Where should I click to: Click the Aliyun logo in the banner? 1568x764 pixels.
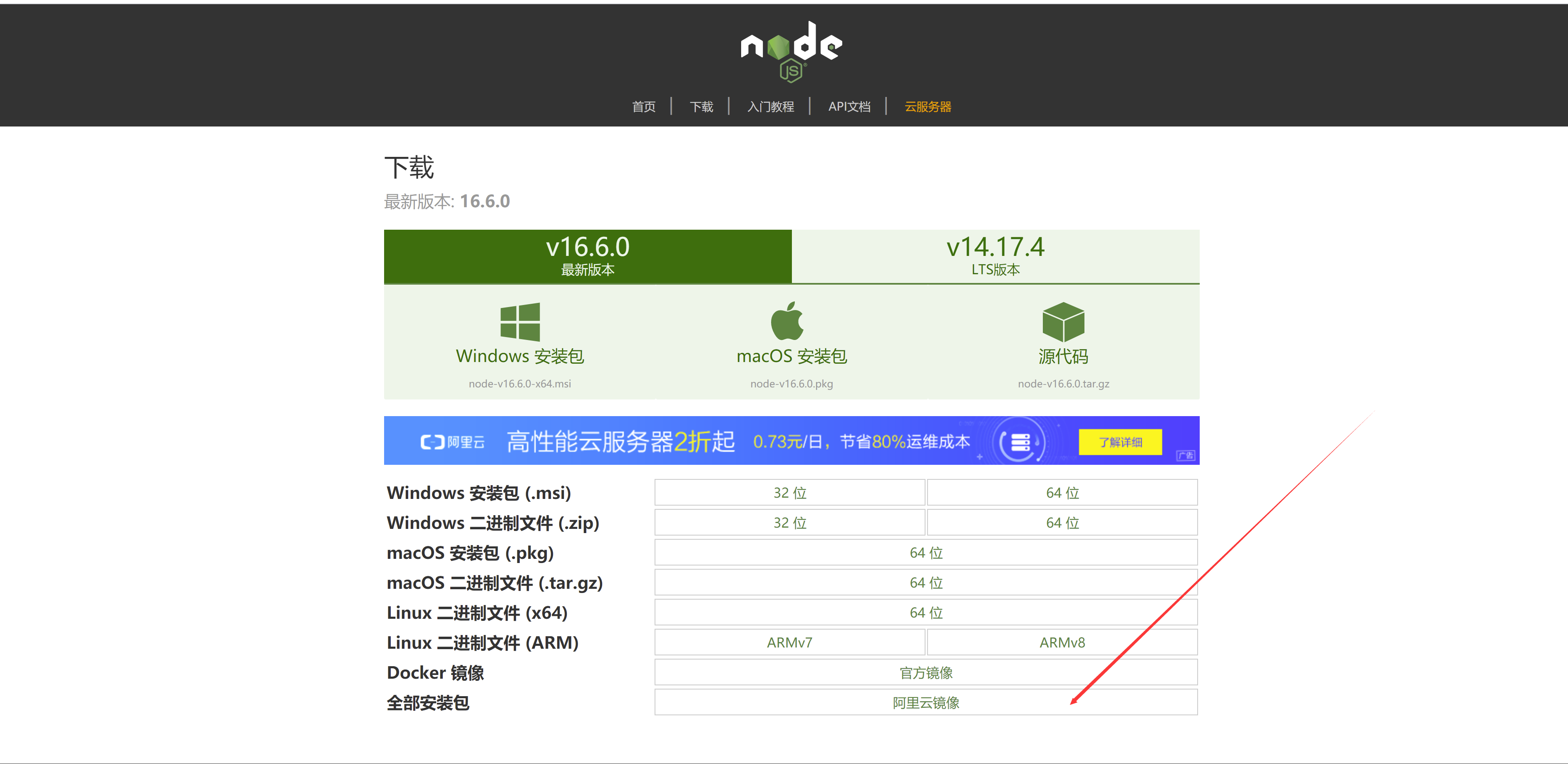coord(452,442)
